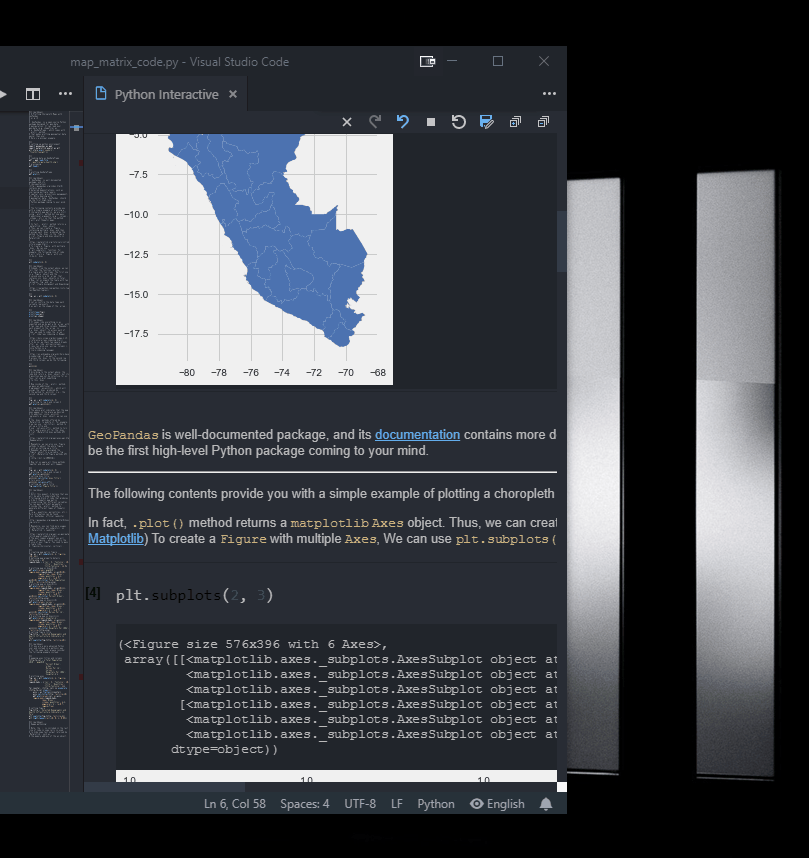Open notifications with the bell icon

pos(546,804)
